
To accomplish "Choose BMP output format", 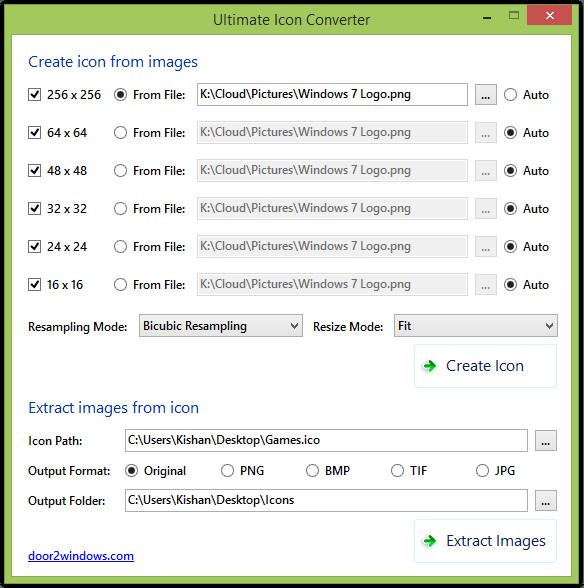I will coord(312,471).
